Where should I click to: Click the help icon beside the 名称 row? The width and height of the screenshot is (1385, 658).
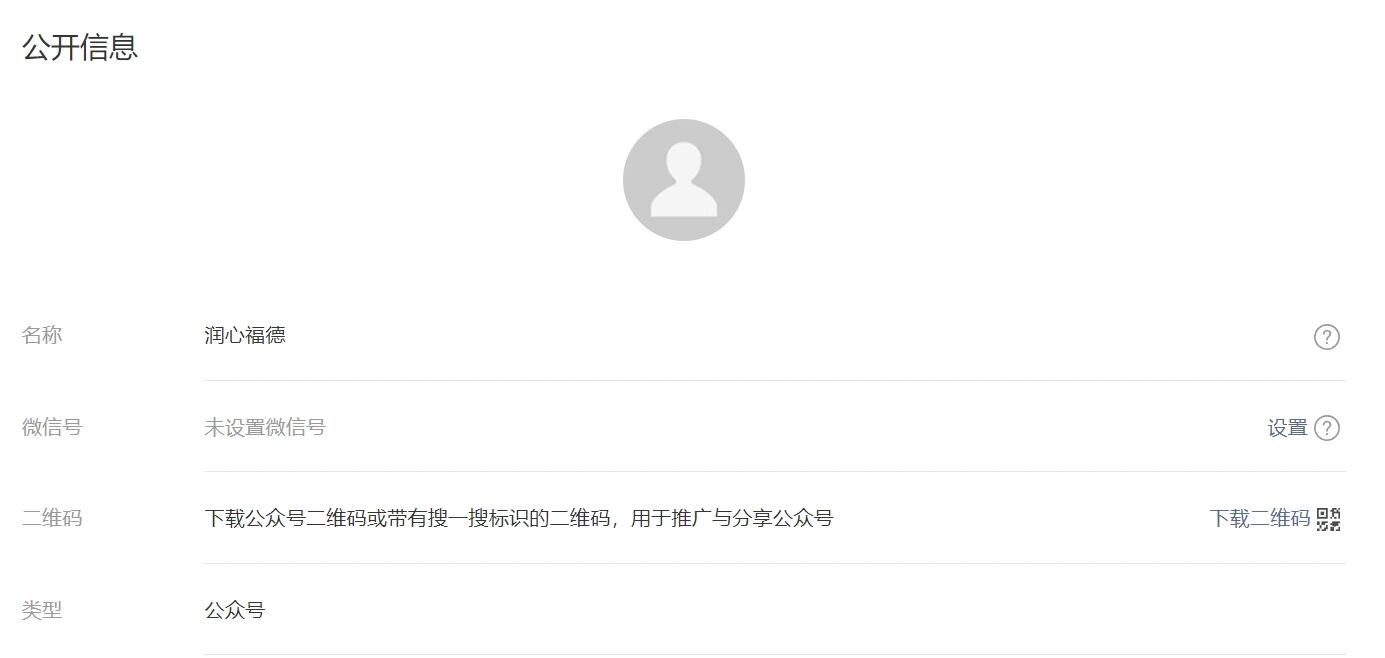point(1327,337)
